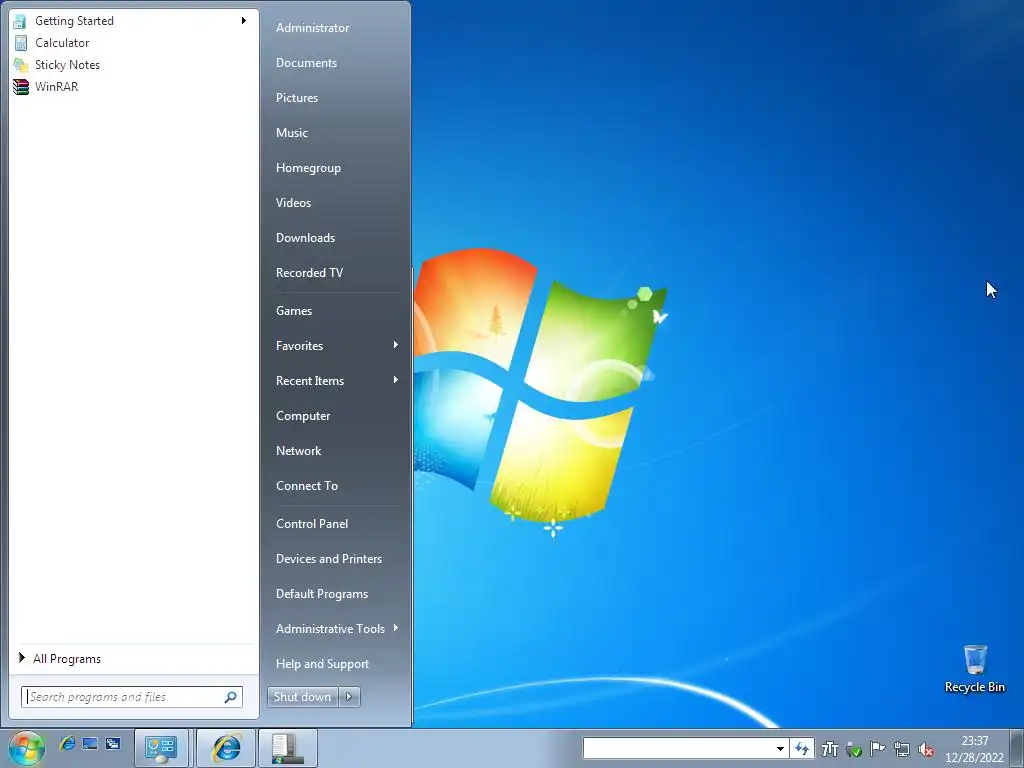1024x768 pixels.
Task: Open the shut down options arrow
Action: click(349, 697)
